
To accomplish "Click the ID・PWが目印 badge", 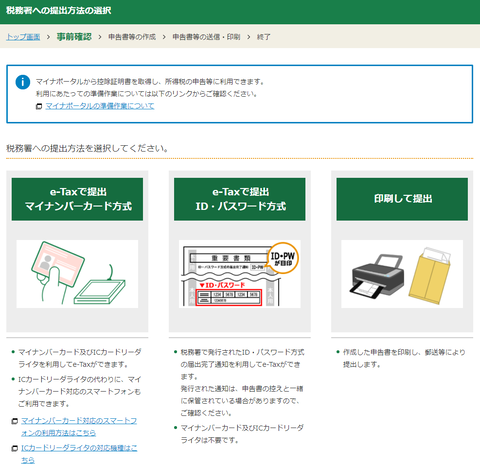I will point(283,258).
